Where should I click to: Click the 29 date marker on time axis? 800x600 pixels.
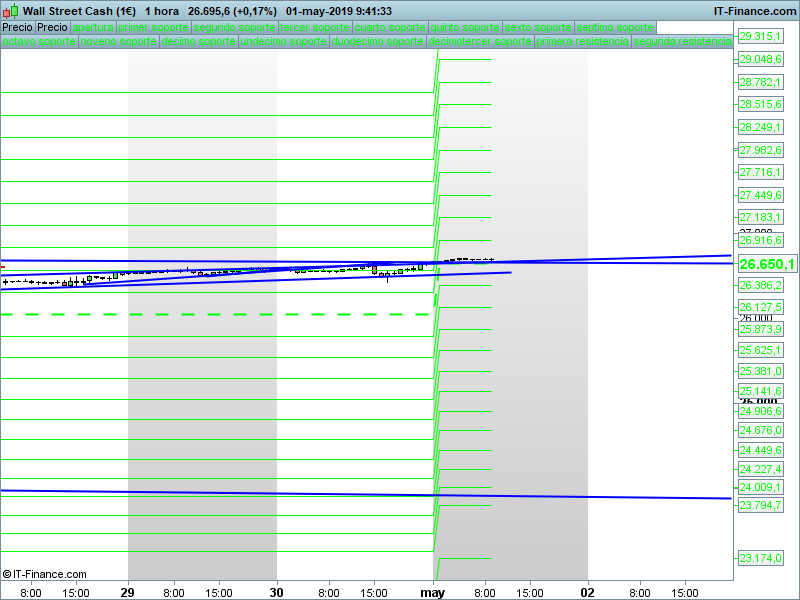pos(128,592)
